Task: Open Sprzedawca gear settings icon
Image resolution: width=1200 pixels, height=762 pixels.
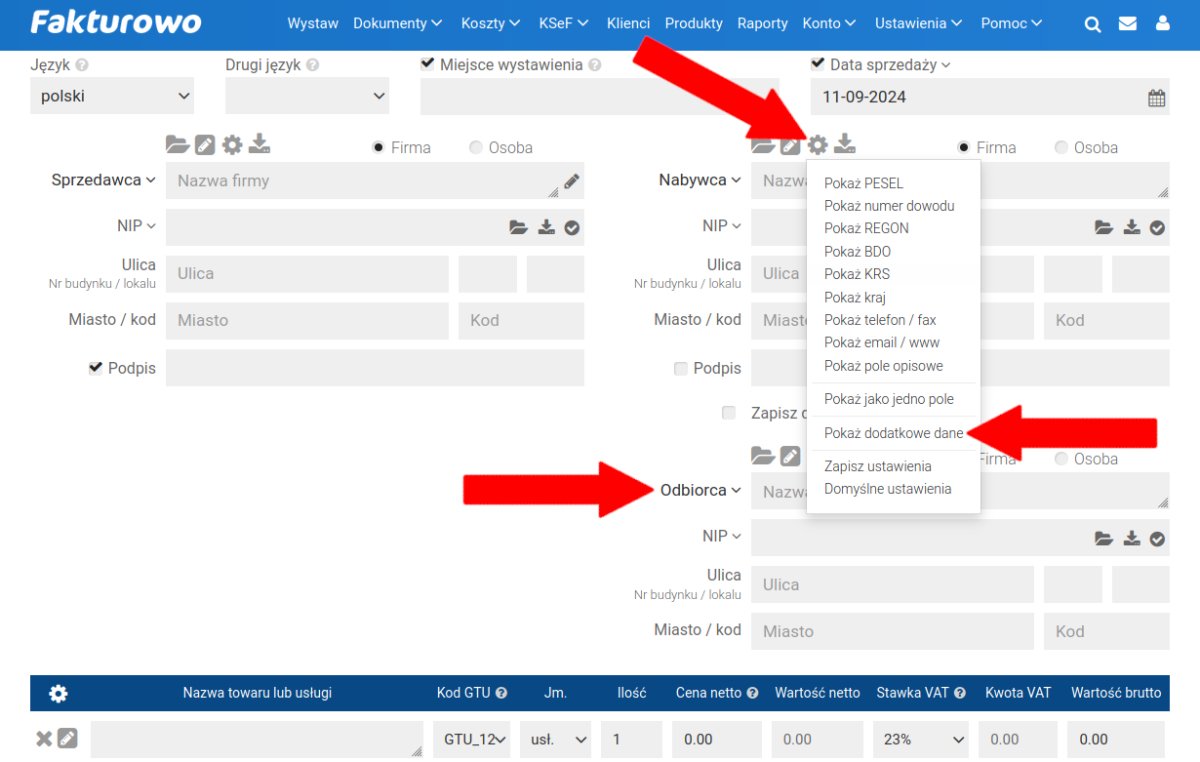Action: (232, 145)
